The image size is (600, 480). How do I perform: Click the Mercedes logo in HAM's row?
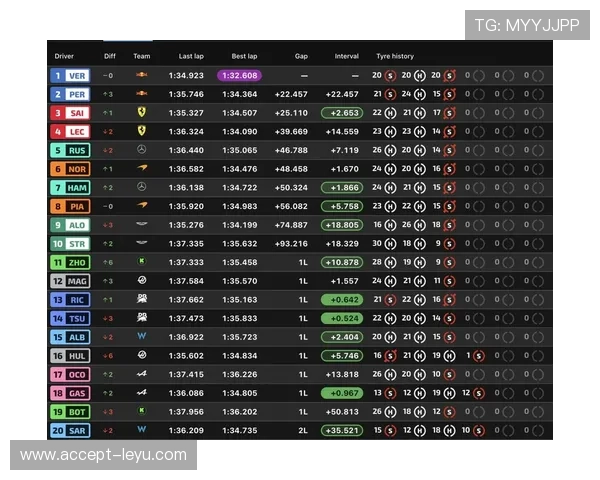pos(142,187)
